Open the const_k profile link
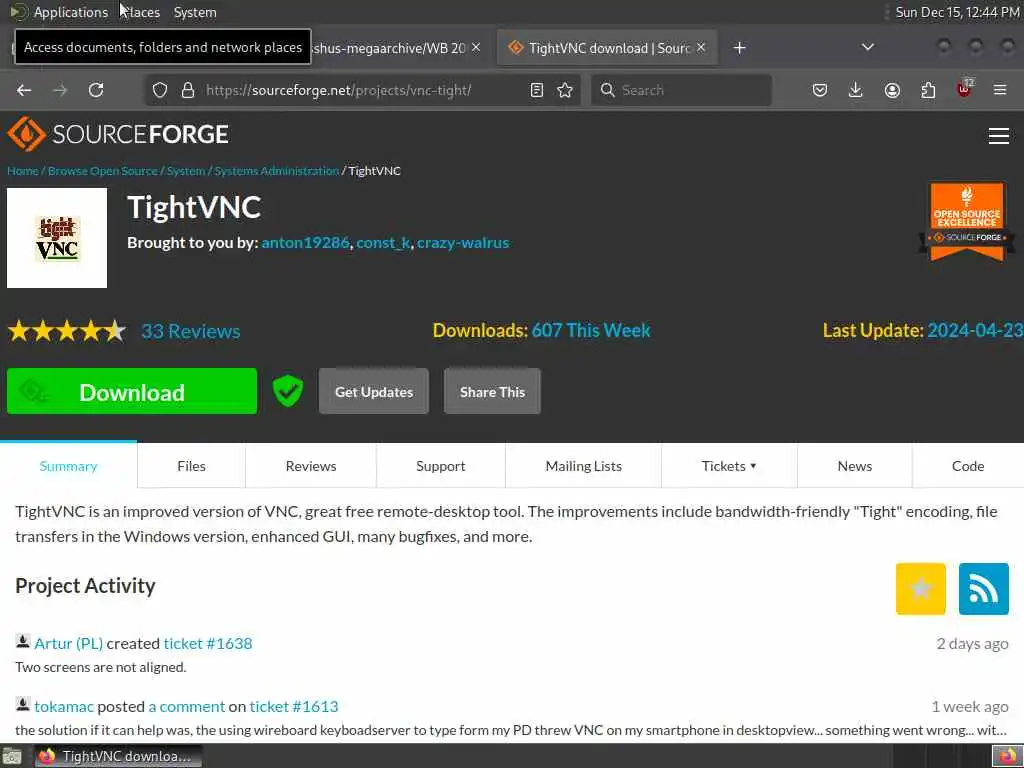Viewport: 1024px width, 768px height. pyautogui.click(x=383, y=242)
